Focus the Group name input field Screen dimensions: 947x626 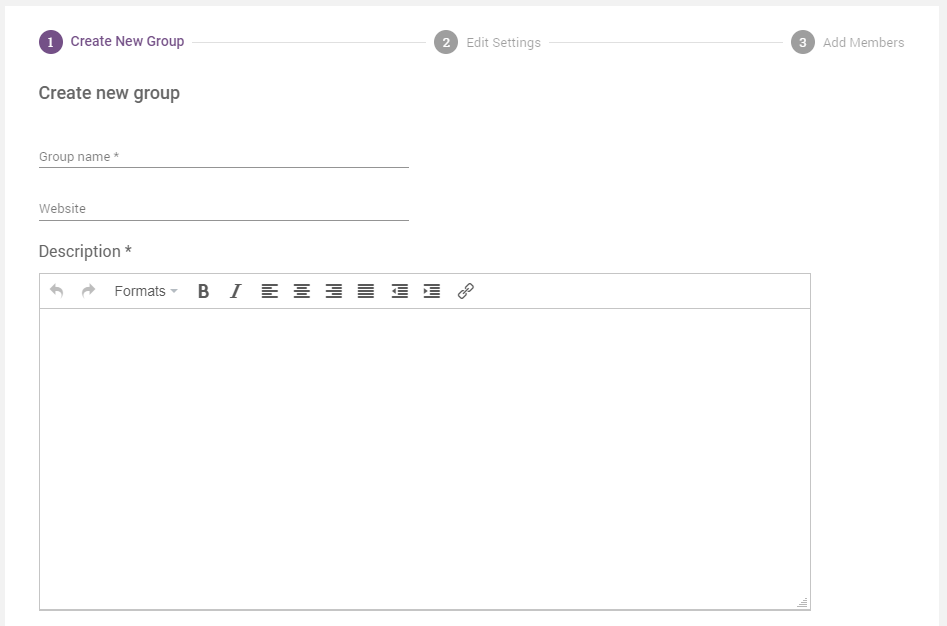click(x=223, y=157)
